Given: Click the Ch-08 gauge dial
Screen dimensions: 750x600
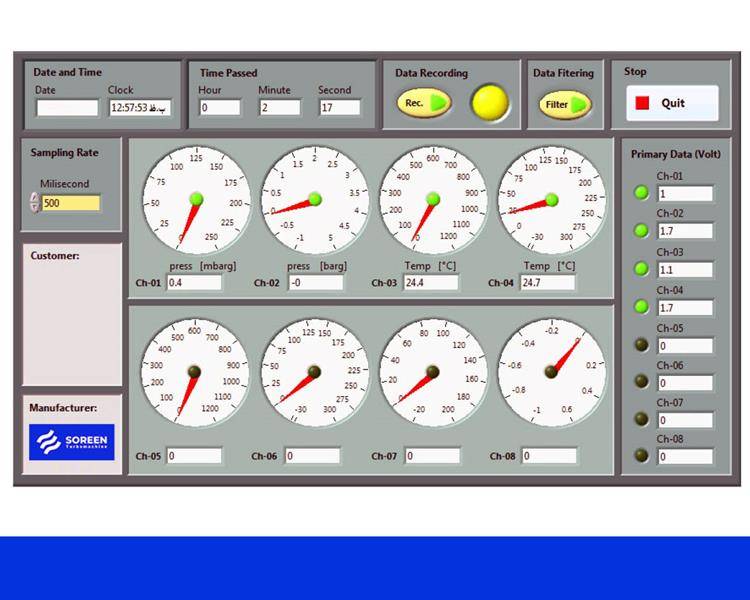Looking at the screenshot, I should coord(550,372).
